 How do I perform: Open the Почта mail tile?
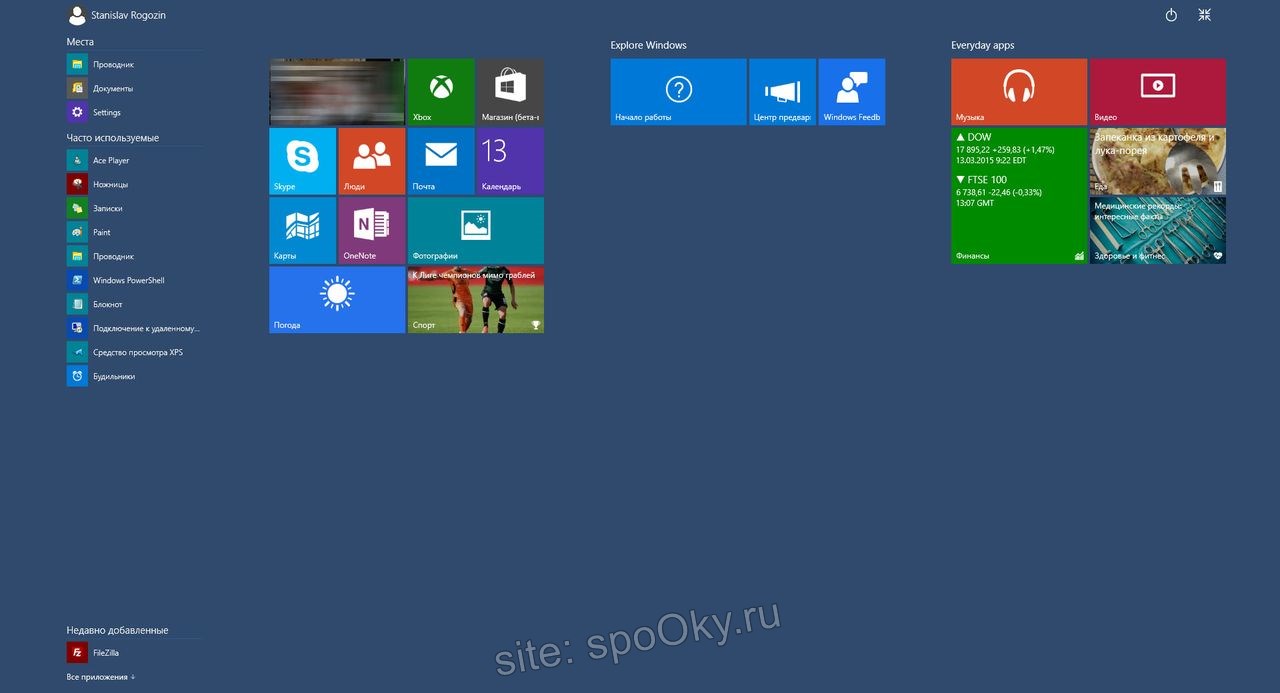click(441, 161)
